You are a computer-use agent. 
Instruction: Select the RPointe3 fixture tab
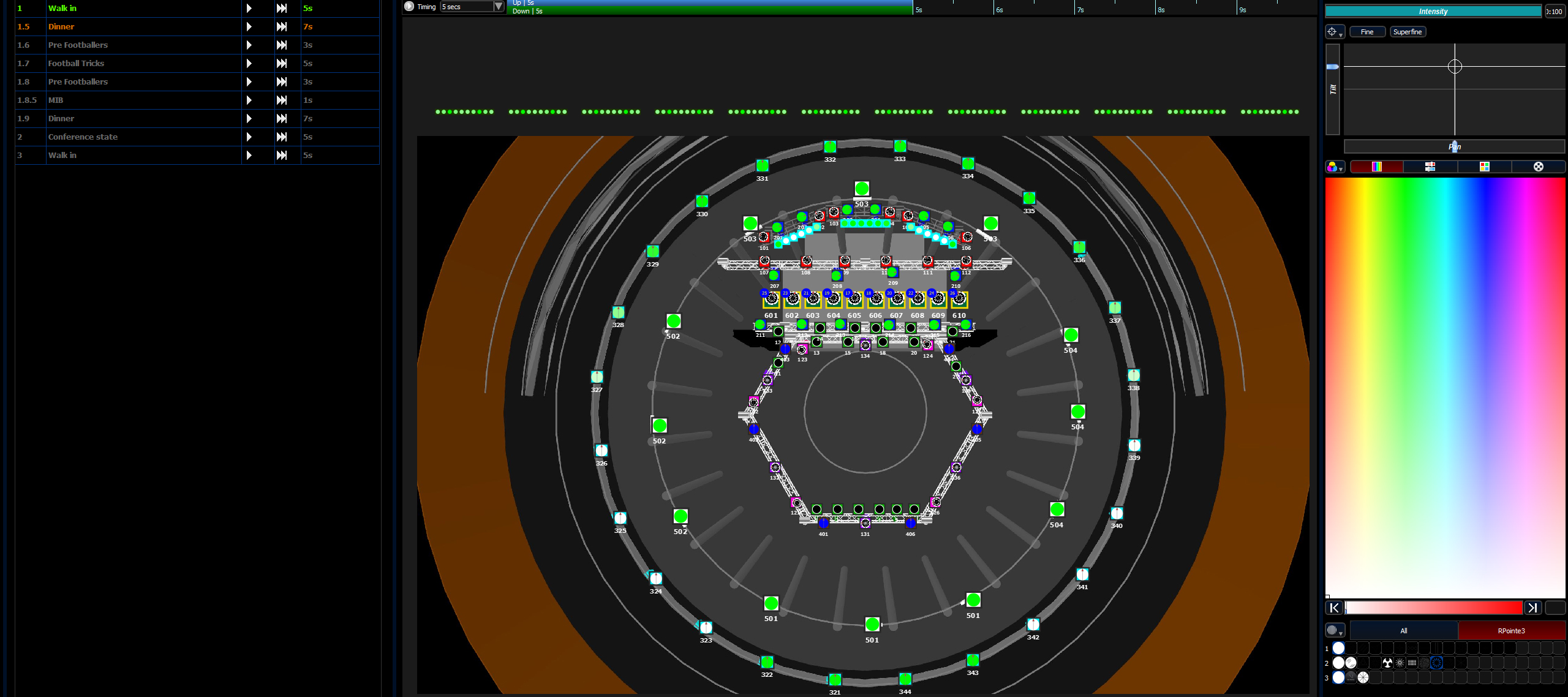point(1511,630)
